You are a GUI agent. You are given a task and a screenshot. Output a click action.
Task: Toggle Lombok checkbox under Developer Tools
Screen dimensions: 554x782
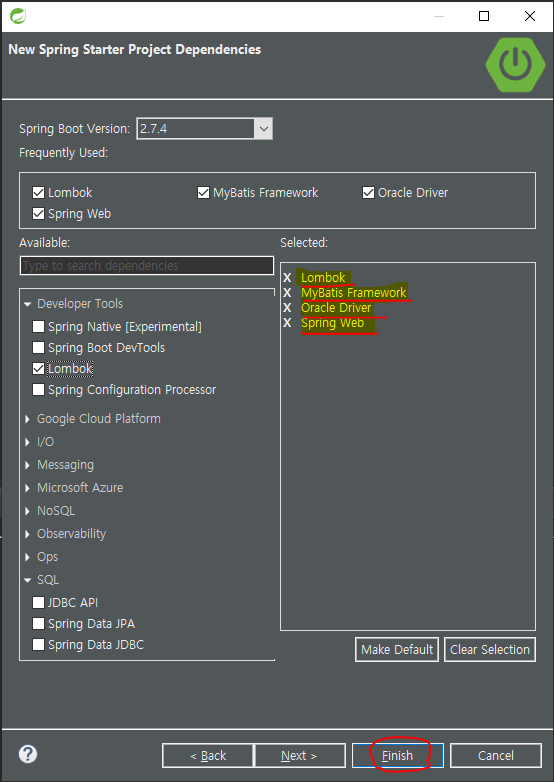[x=38, y=369]
